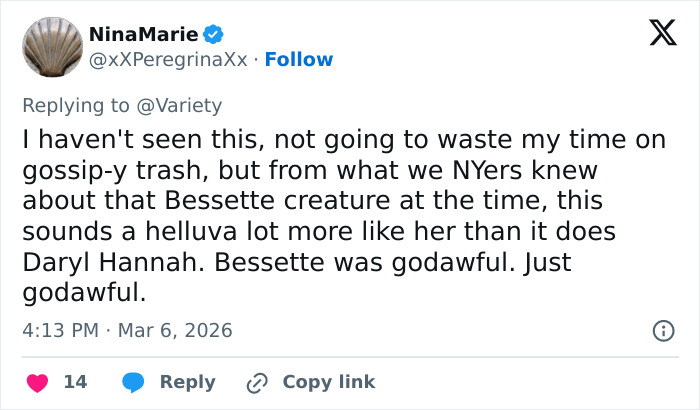
Task: Click the chain link icon
Action: point(256,382)
